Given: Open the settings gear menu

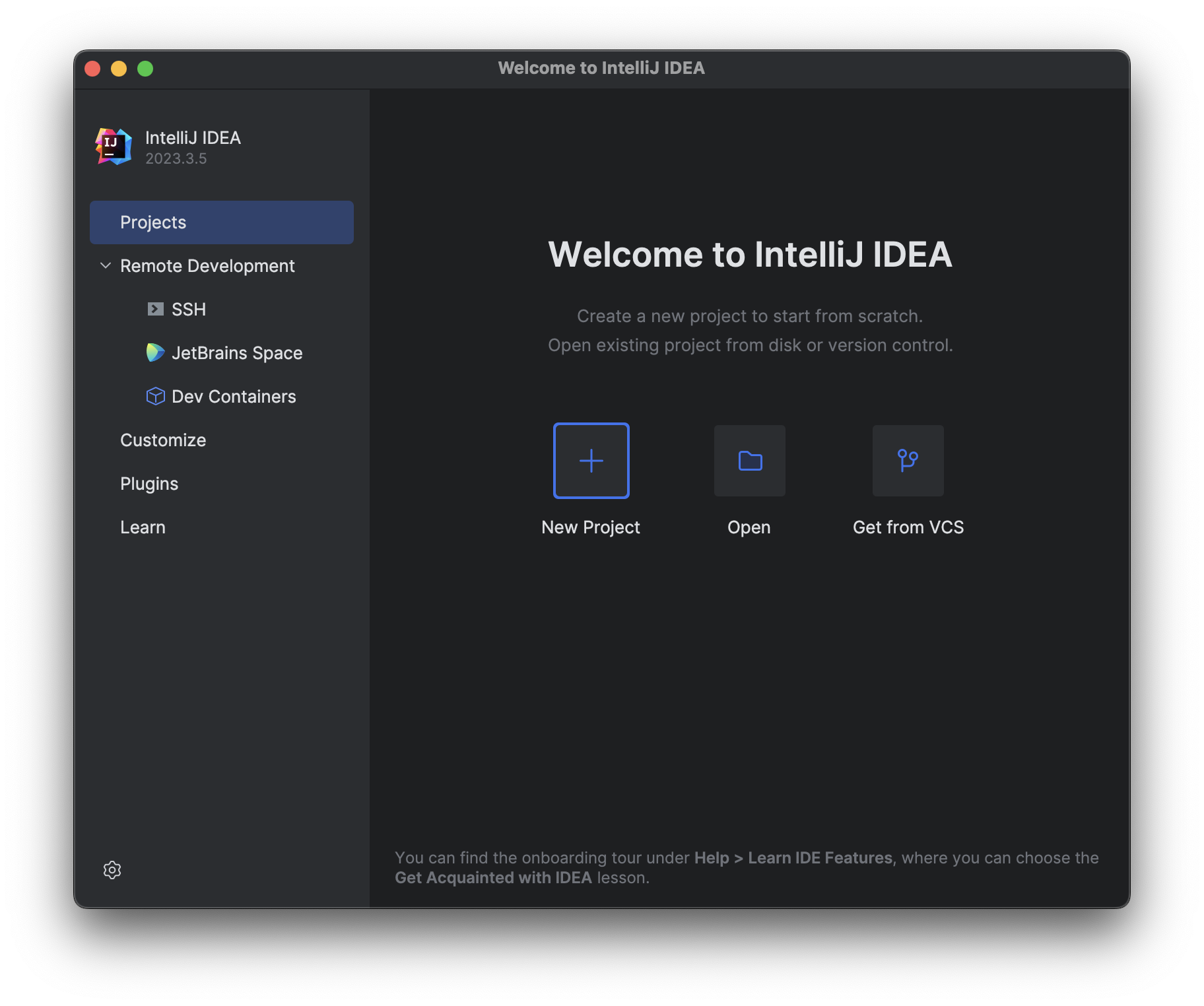Looking at the screenshot, I should 112,870.
